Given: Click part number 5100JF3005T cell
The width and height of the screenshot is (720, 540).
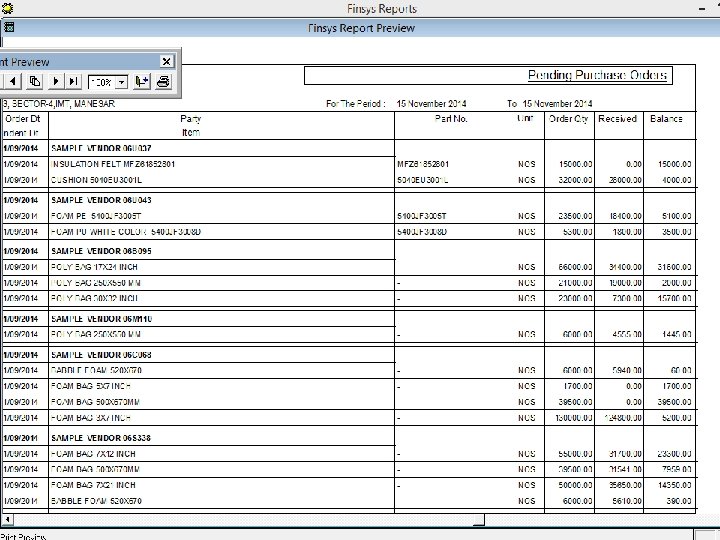Looking at the screenshot, I should click(422, 216).
